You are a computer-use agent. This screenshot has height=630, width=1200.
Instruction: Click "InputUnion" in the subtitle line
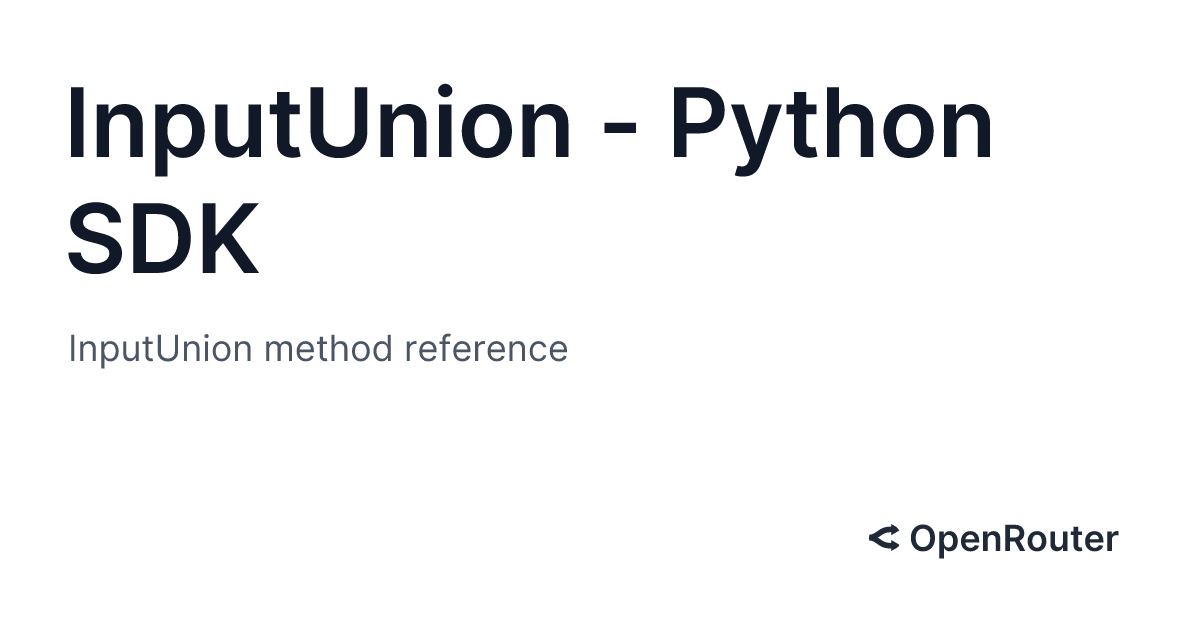click(x=162, y=349)
